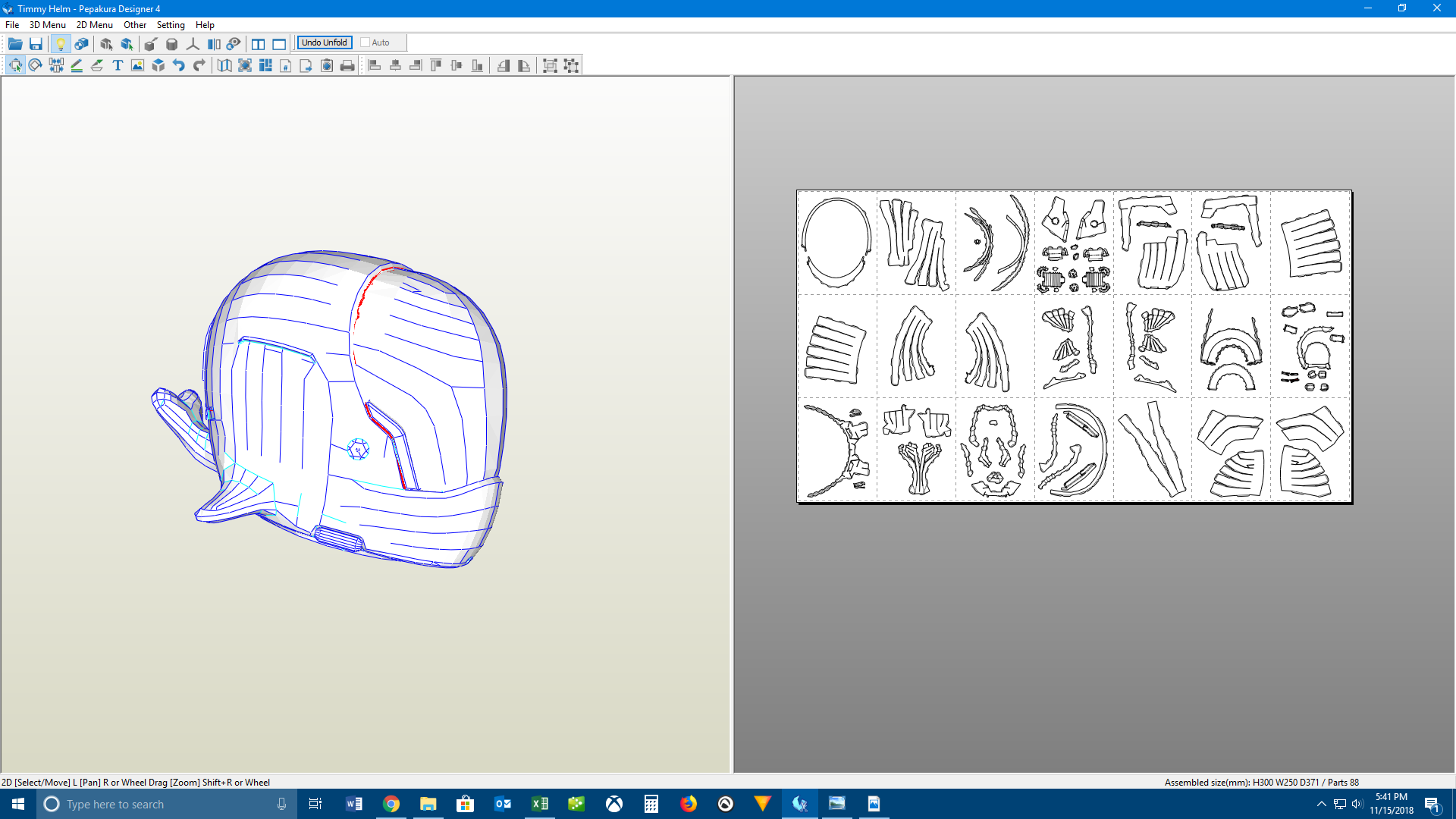The width and height of the screenshot is (1456, 819).
Task: Select the Join/Disjoin faces tool
Action: coord(56,65)
